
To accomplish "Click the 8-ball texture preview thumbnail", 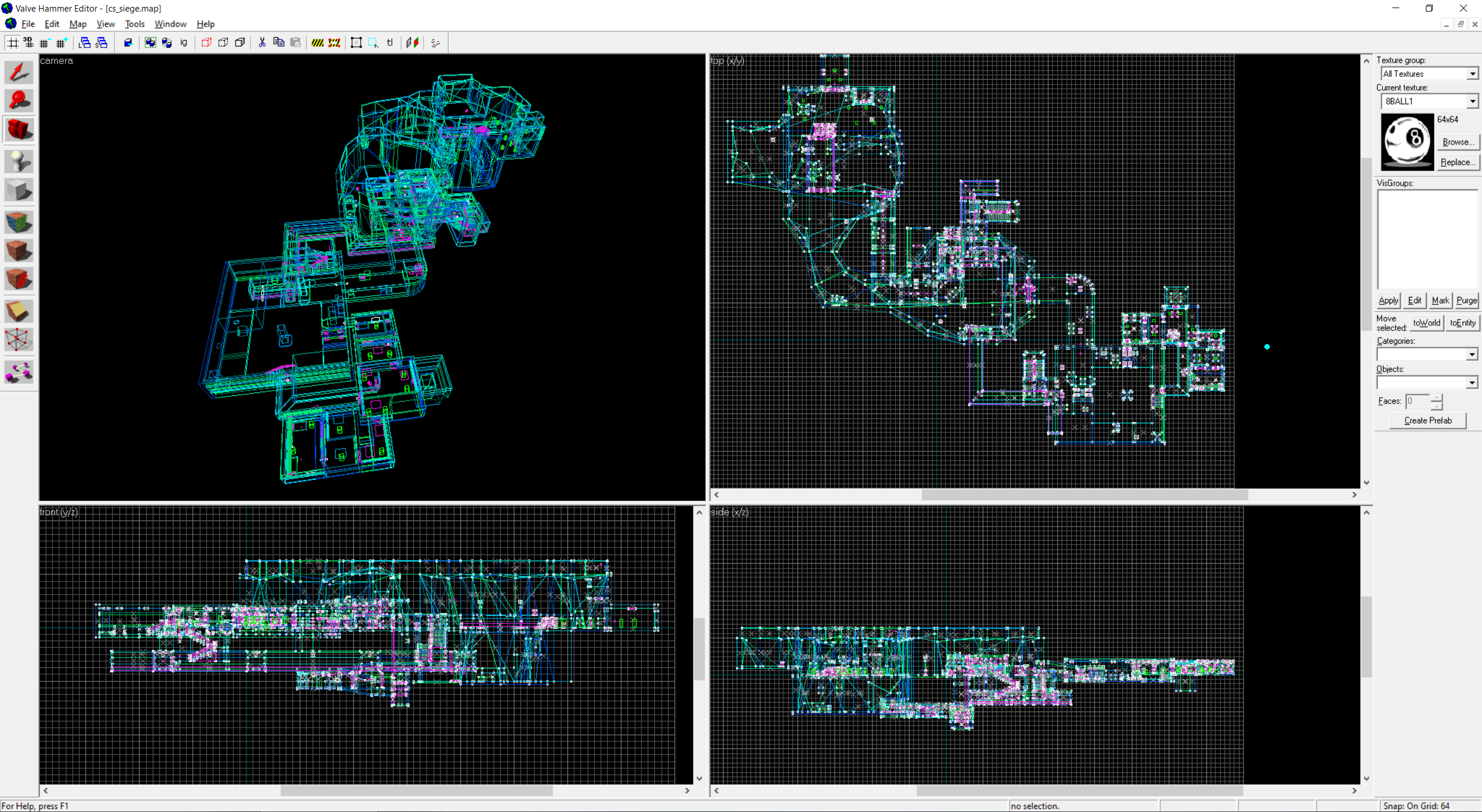I will [1407, 142].
